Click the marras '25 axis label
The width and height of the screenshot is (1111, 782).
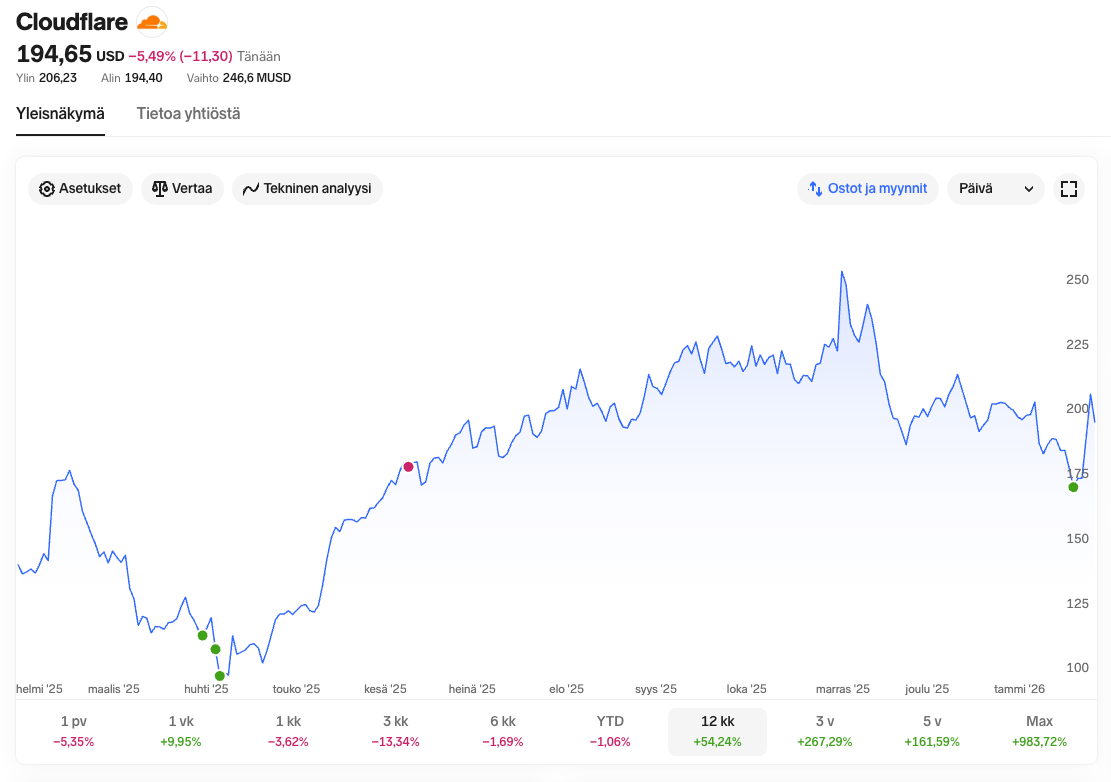842,689
